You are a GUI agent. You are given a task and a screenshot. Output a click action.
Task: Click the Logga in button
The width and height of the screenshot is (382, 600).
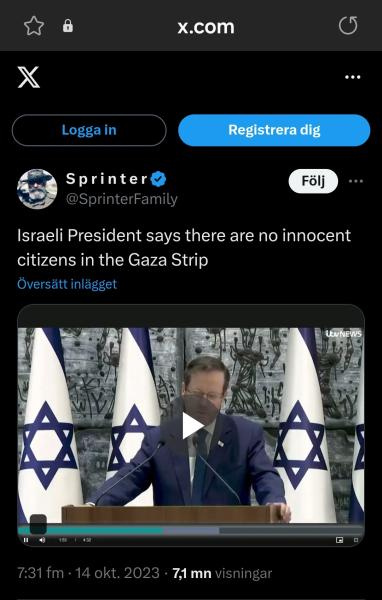89,130
